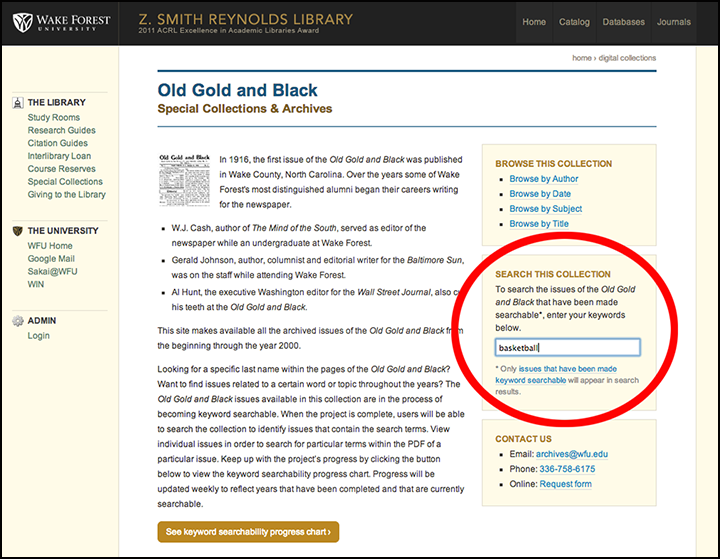This screenshot has width=720, height=559.
Task: Click the Old Gold and Black heading
Action: (237, 90)
